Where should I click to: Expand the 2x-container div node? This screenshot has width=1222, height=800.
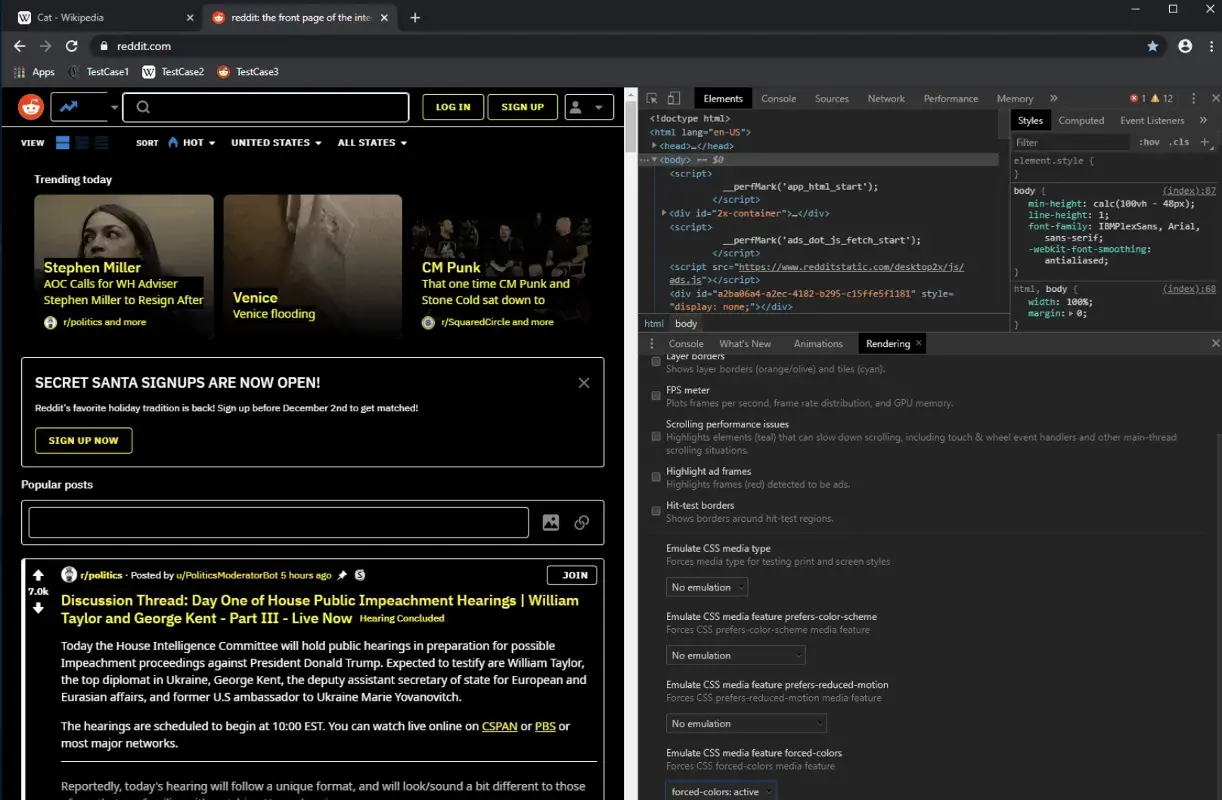click(x=664, y=213)
